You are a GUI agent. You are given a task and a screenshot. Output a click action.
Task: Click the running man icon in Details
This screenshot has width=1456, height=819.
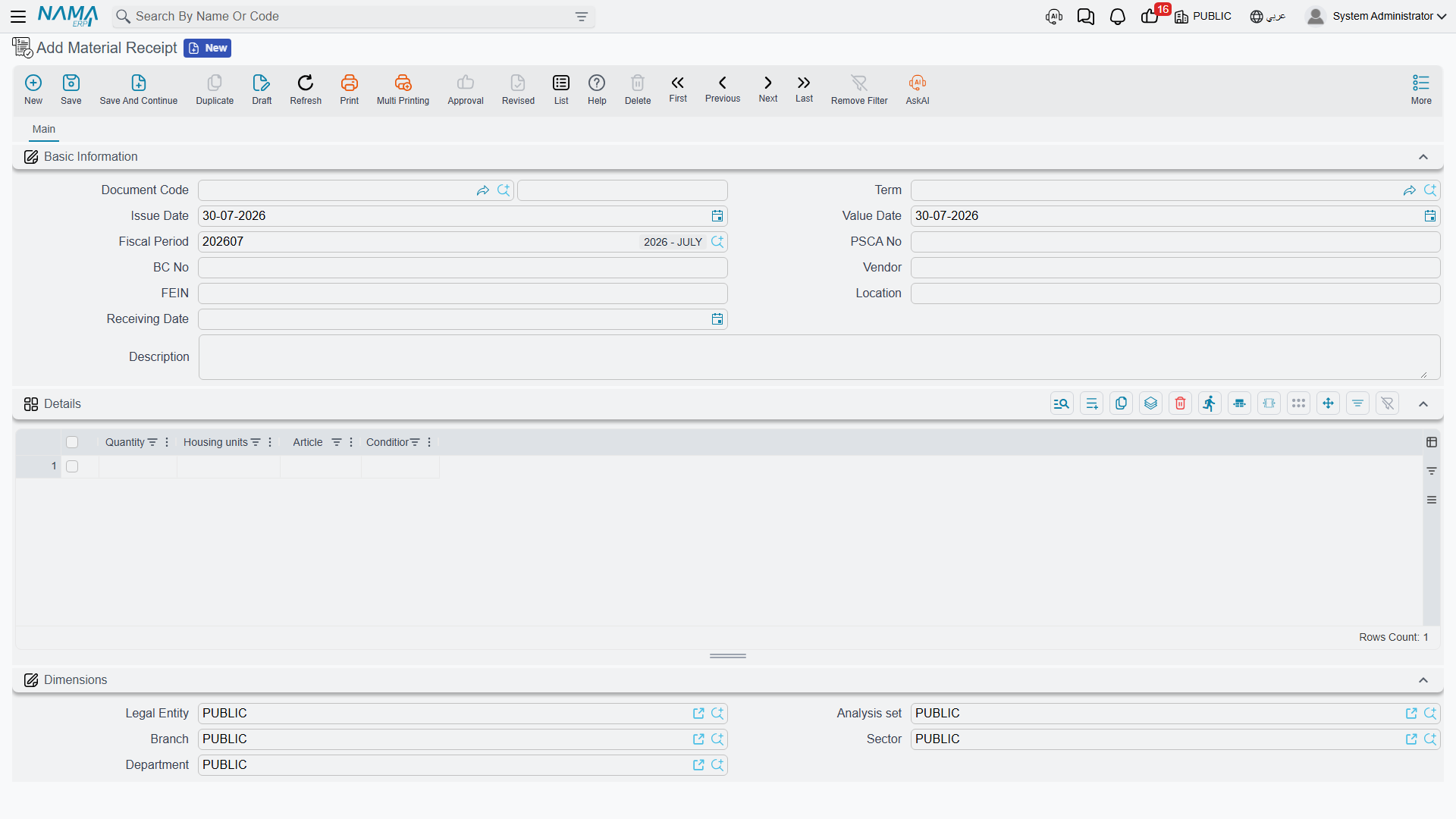pos(1210,404)
